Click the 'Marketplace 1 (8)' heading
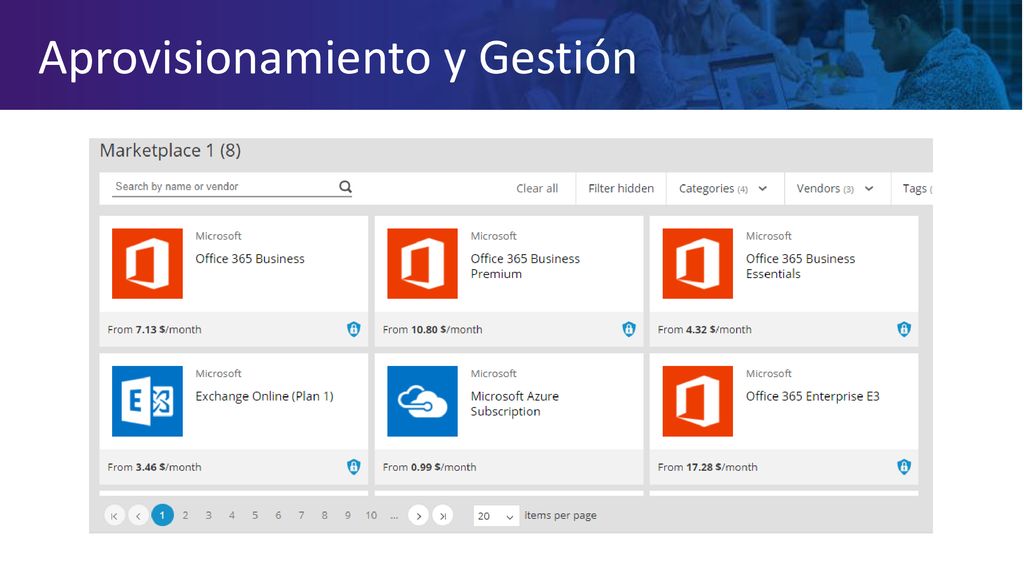 coord(170,151)
